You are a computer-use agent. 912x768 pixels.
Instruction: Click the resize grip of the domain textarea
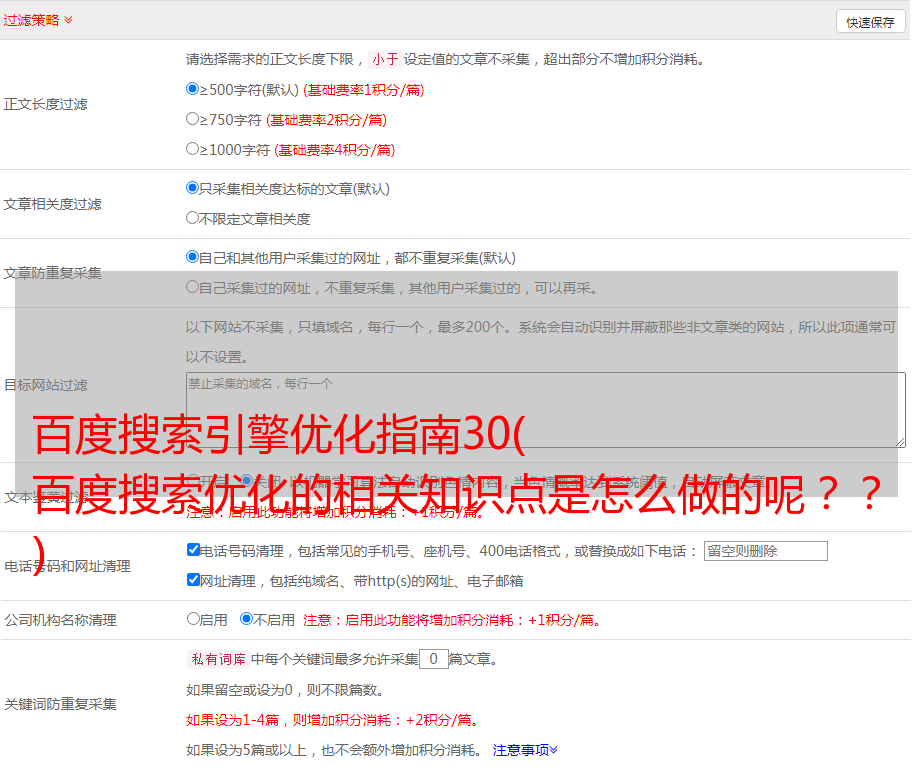pyautogui.click(x=900, y=442)
